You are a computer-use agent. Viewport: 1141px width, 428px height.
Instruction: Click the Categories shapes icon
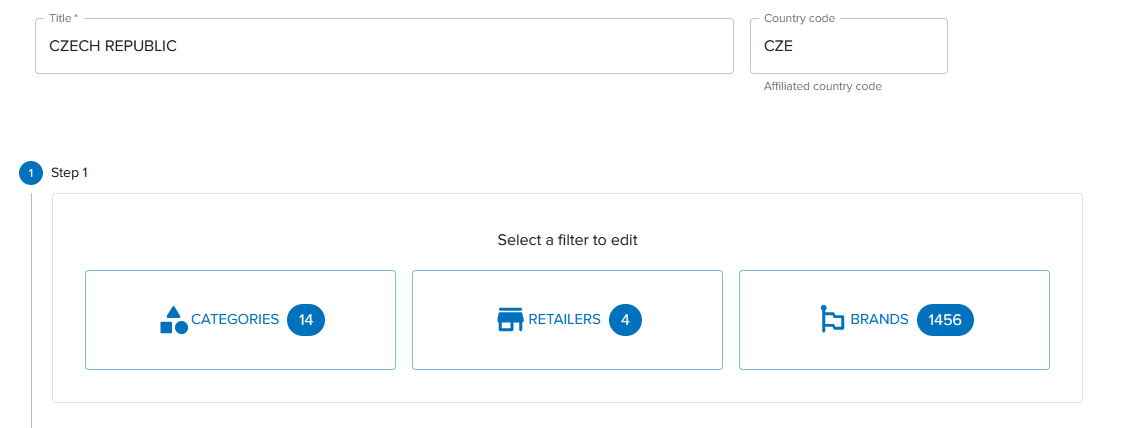coord(174,320)
